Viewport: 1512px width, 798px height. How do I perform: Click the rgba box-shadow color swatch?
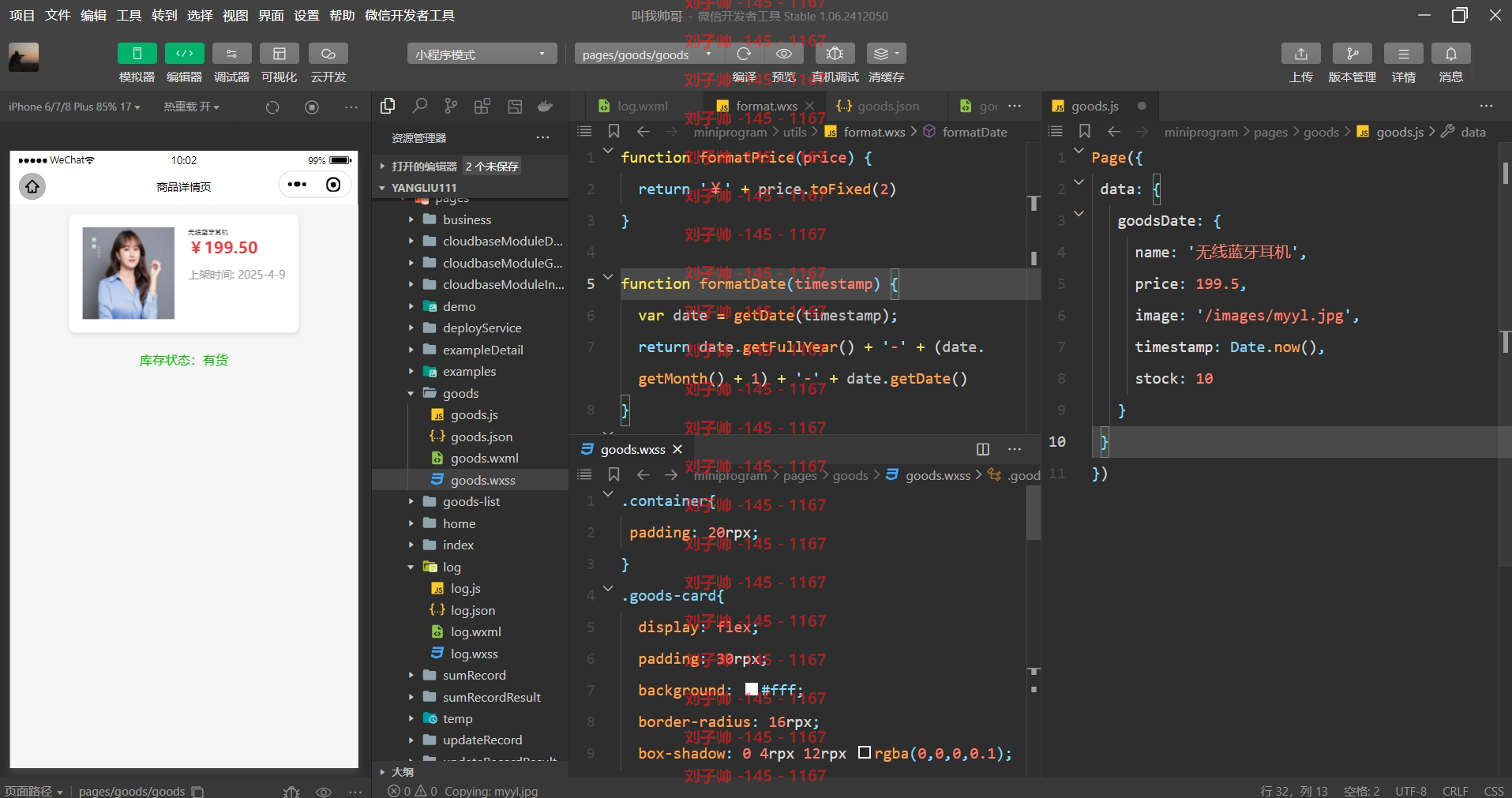pos(865,753)
